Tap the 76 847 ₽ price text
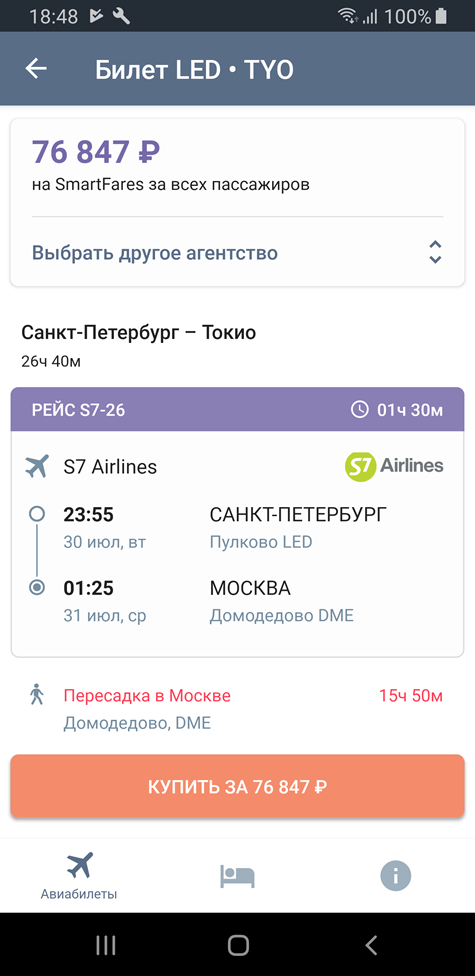Viewport: 475px width, 976px height. (x=96, y=151)
